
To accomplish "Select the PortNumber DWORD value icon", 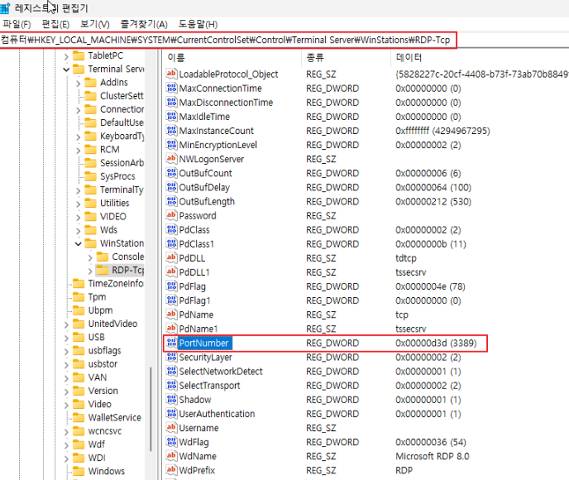I will click(171, 342).
